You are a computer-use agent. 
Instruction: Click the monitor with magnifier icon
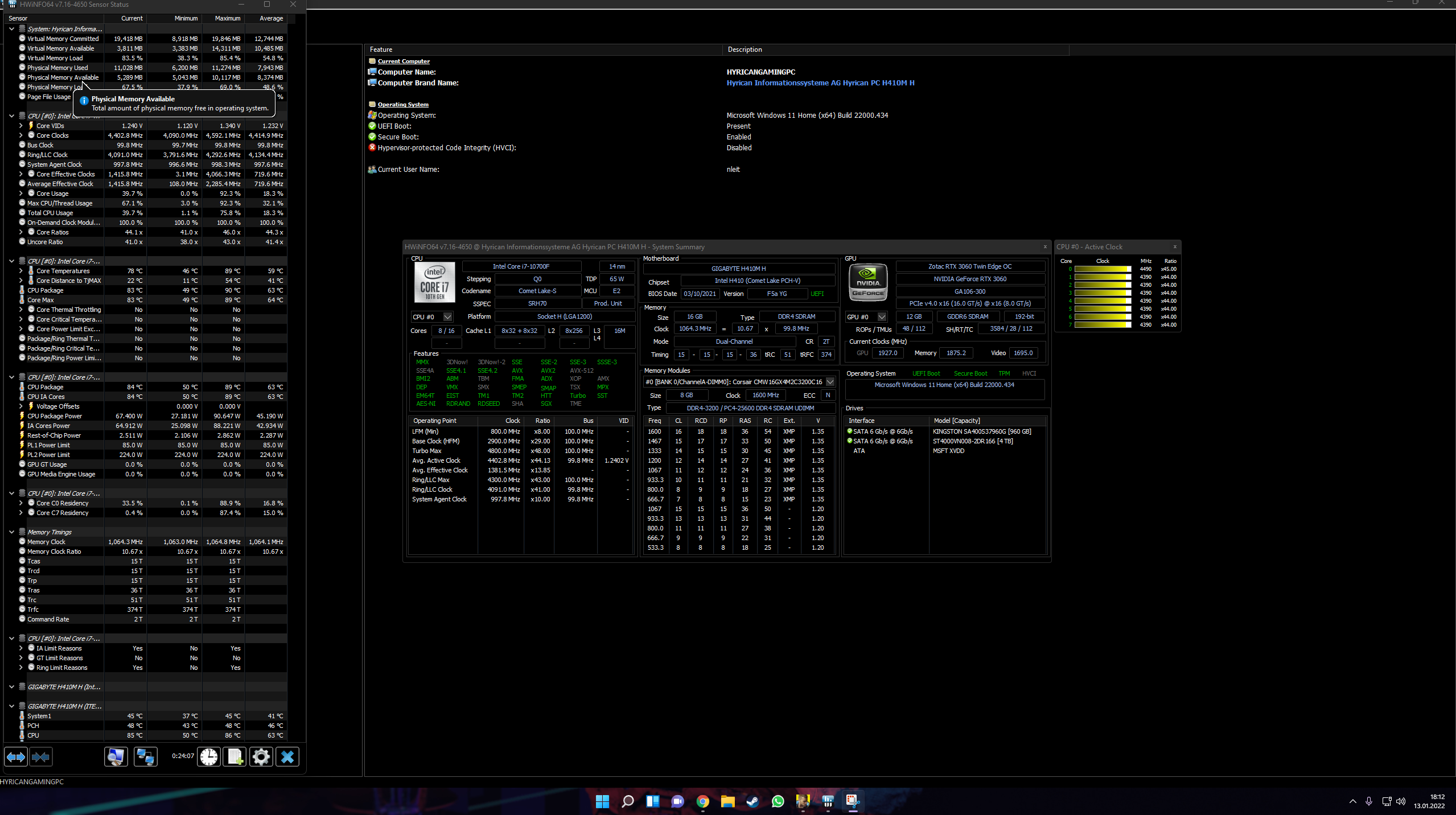tap(116, 757)
